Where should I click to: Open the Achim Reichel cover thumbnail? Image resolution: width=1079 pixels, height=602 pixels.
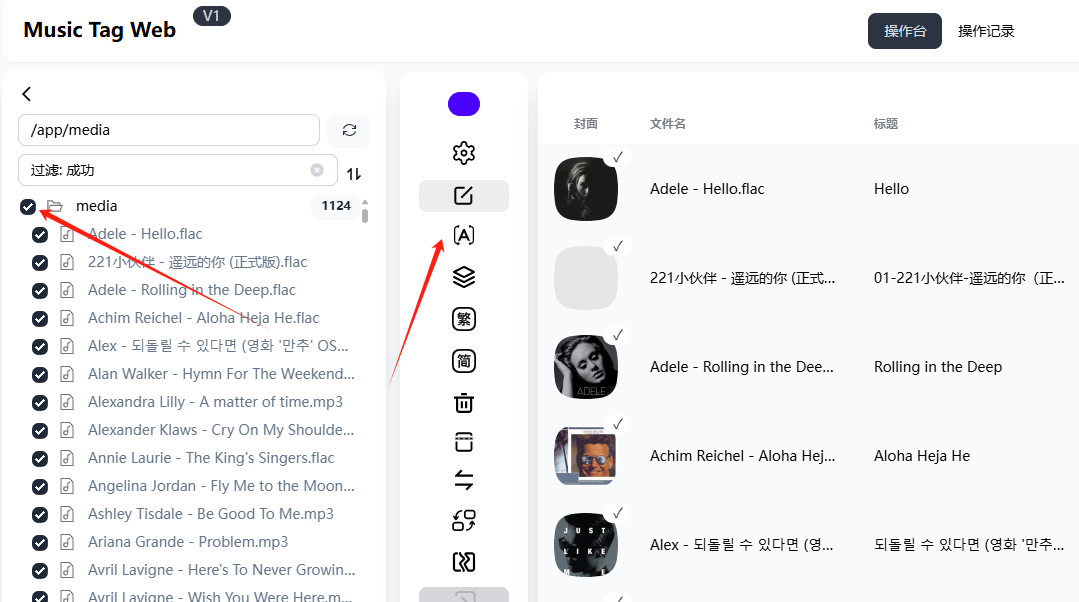pos(586,456)
